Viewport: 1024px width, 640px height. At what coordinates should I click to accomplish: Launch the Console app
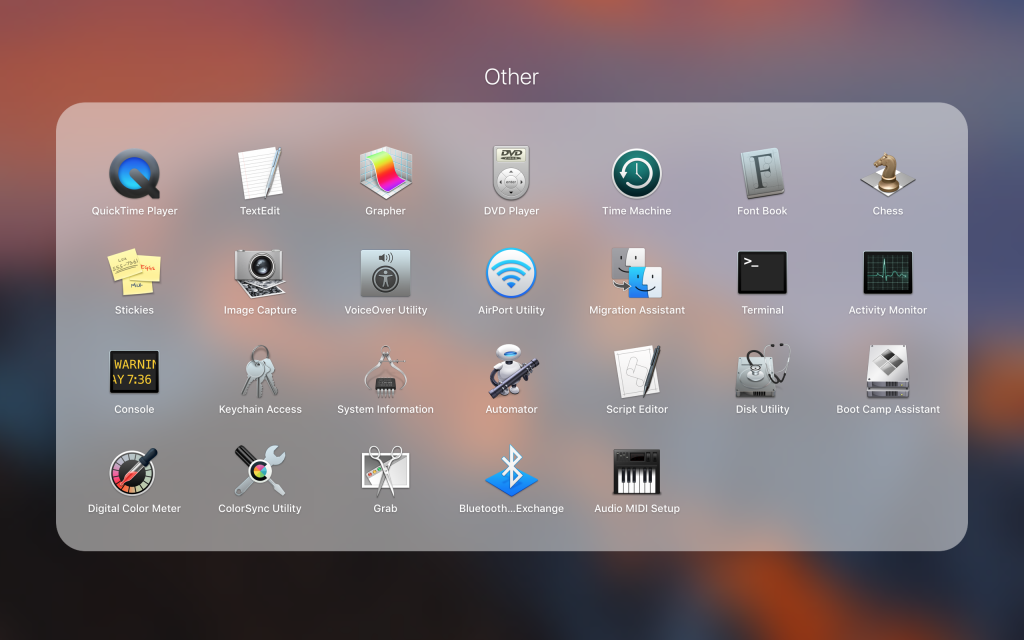[135, 372]
